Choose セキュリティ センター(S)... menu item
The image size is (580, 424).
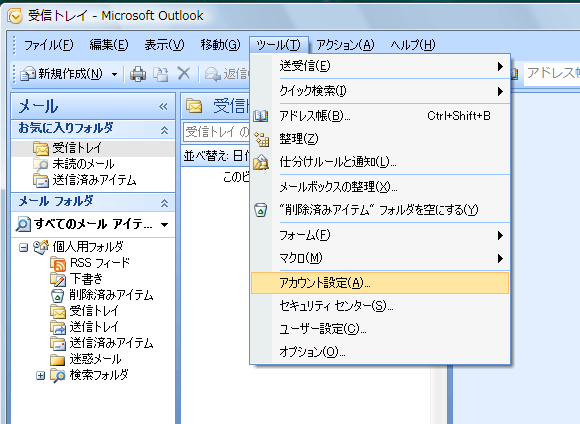pos(380,306)
